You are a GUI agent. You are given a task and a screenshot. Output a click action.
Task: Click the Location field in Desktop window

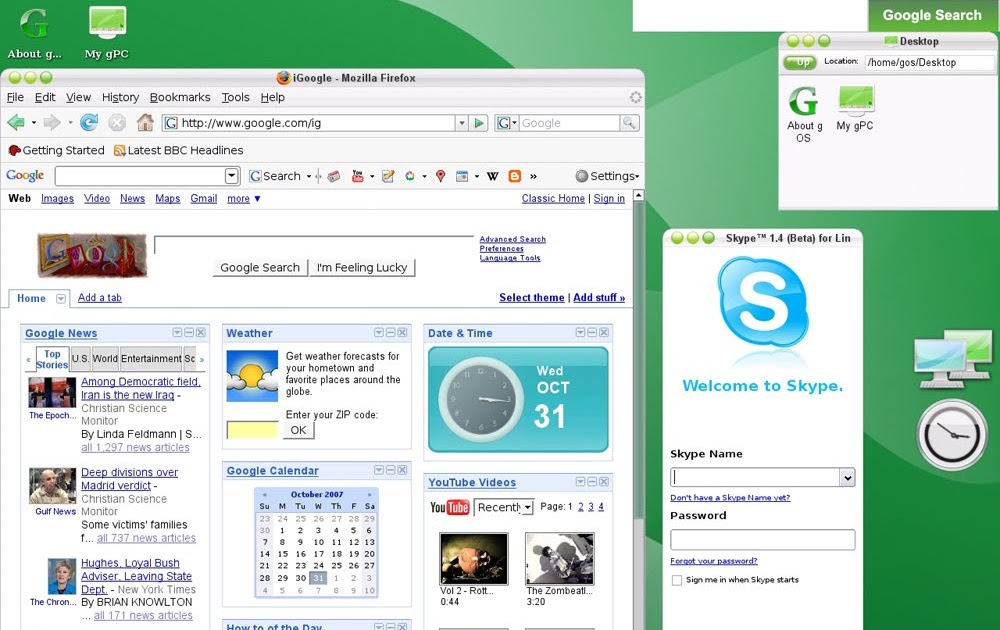(930, 62)
